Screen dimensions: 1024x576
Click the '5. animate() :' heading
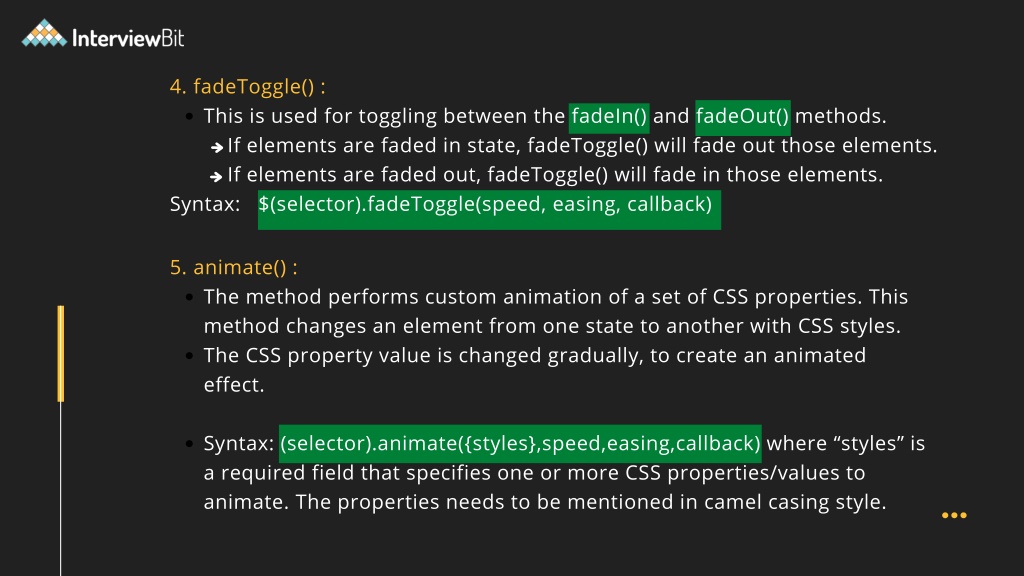pos(234,267)
